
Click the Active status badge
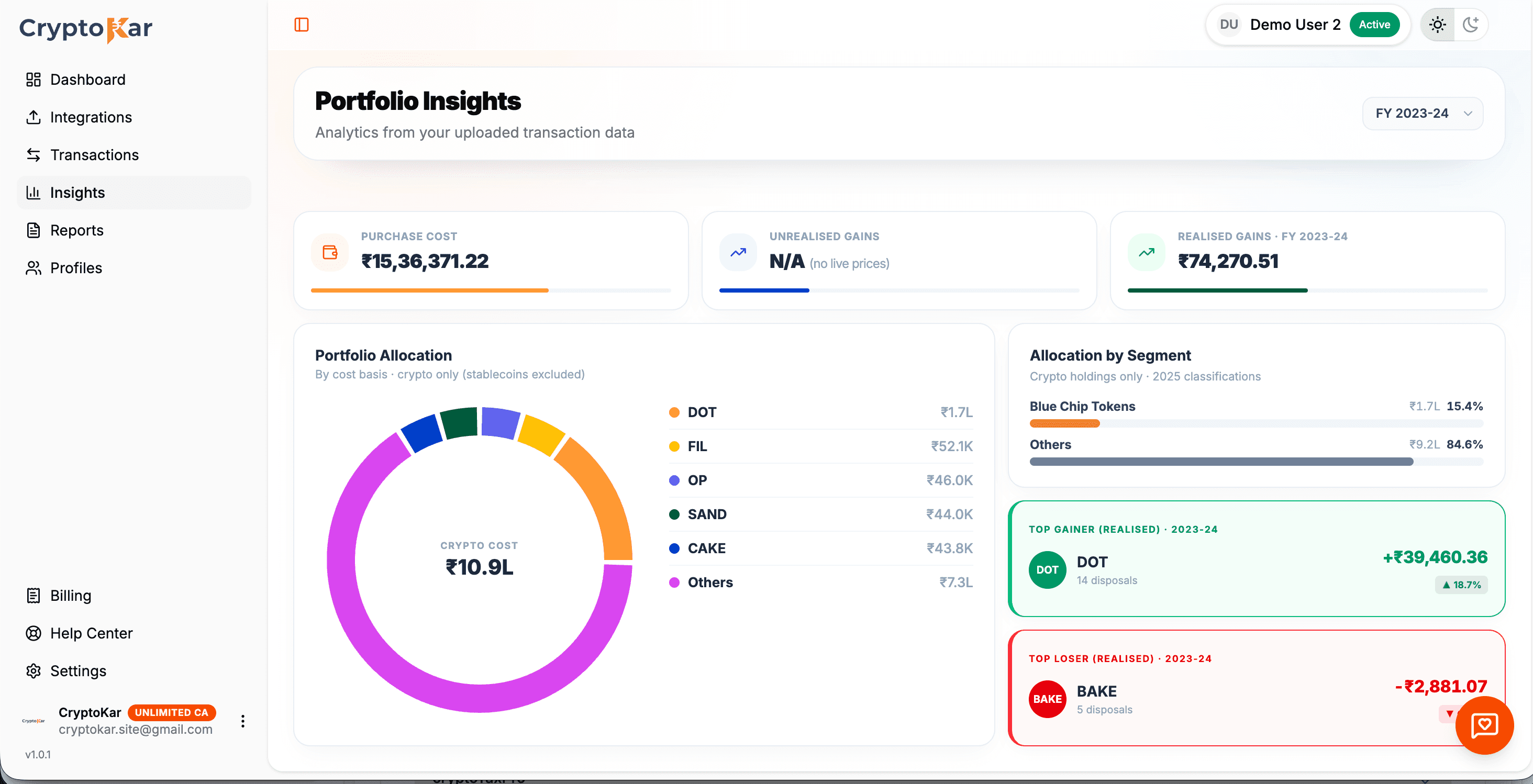coord(1374,25)
